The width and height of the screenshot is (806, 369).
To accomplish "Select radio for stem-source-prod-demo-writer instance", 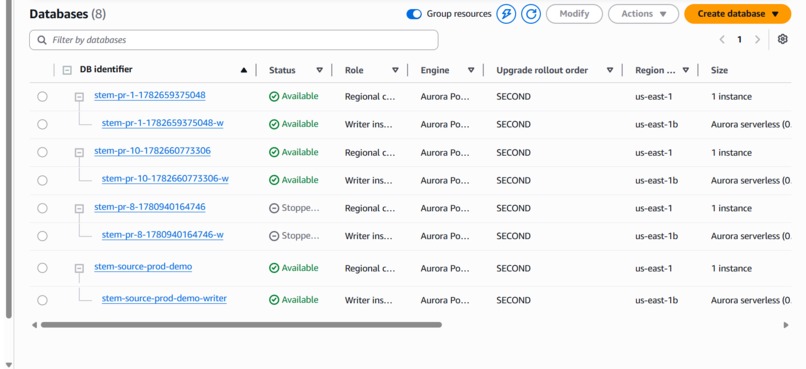I will [x=42, y=300].
